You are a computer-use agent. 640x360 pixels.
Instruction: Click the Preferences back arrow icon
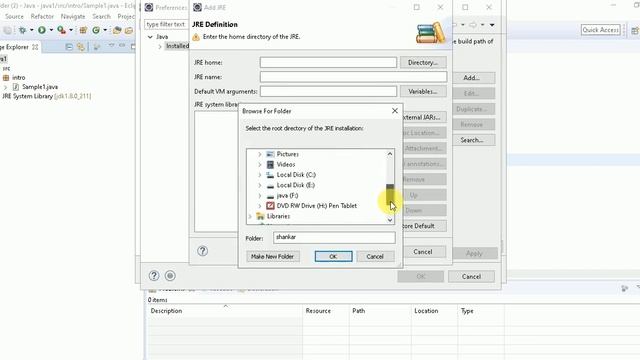[454, 25]
